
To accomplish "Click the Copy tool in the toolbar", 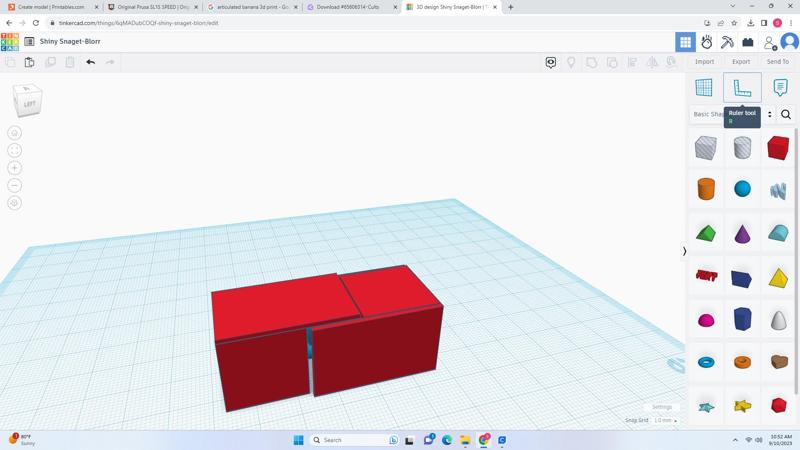I will pos(10,62).
